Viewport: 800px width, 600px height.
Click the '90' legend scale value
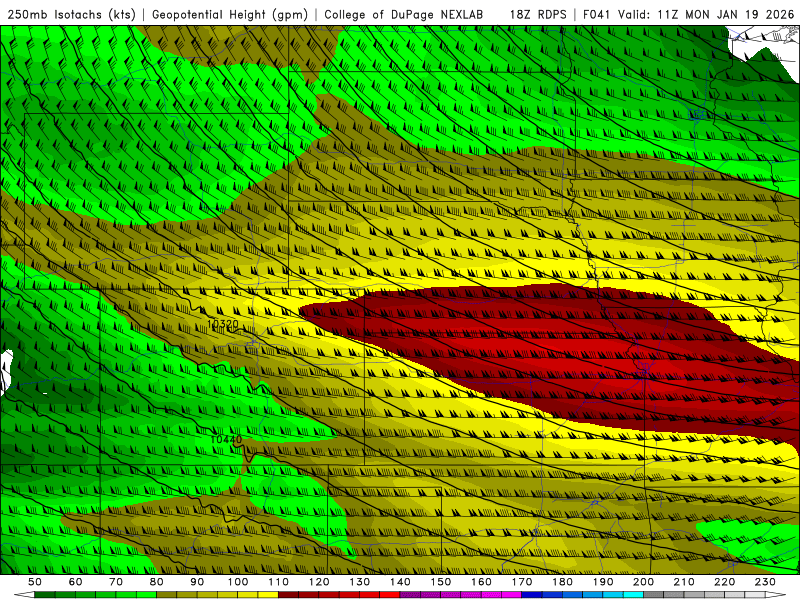[197, 582]
